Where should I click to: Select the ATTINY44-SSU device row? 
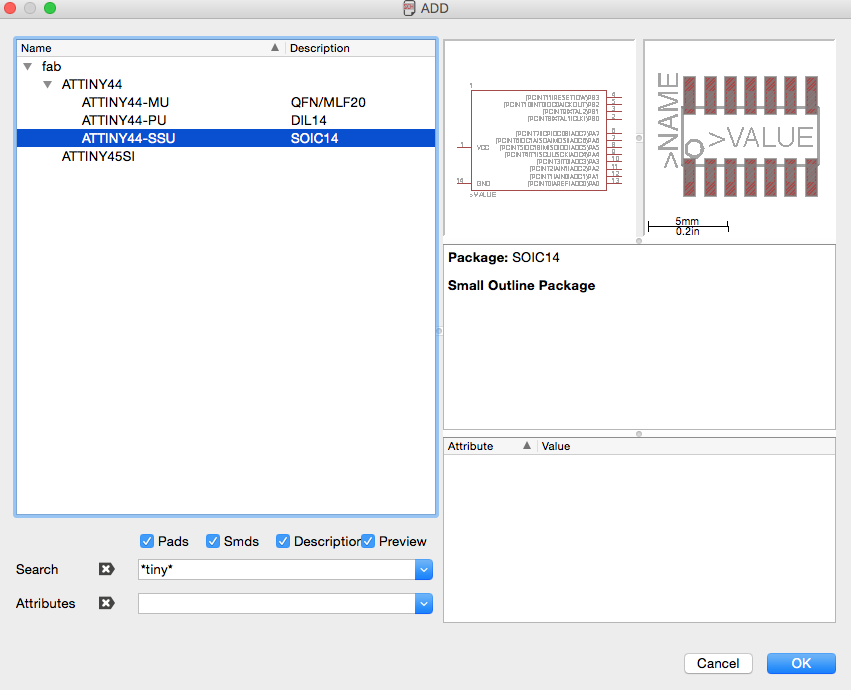[226, 138]
